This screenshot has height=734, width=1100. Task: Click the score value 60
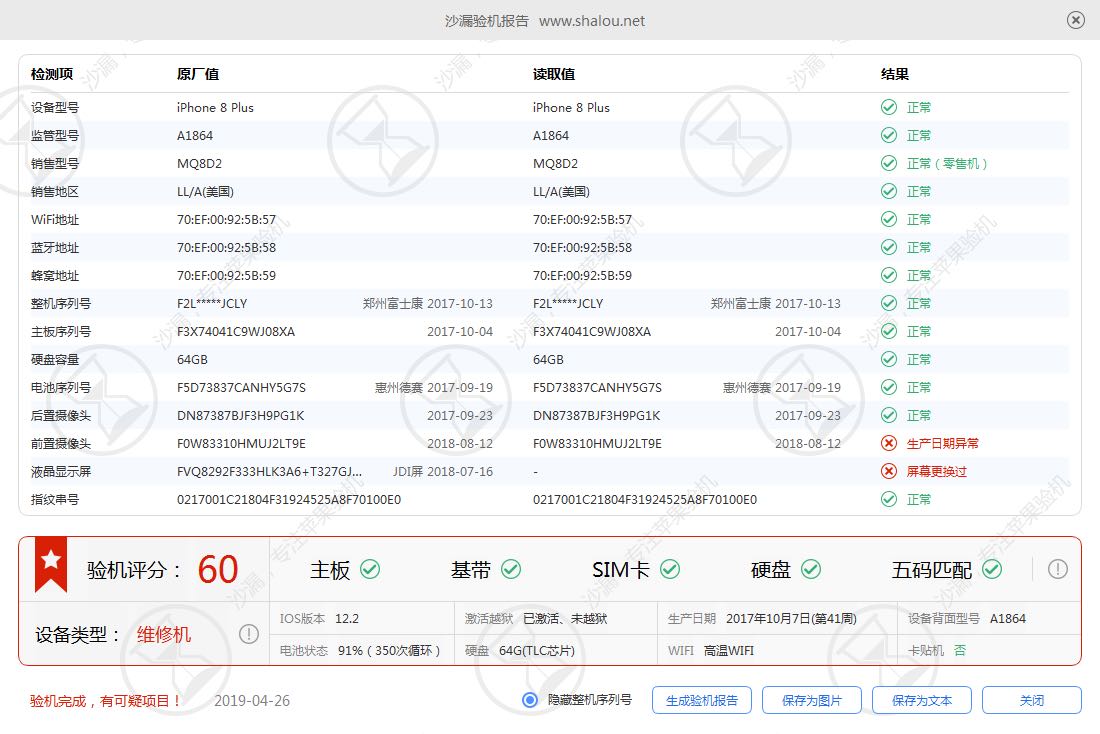point(218,569)
